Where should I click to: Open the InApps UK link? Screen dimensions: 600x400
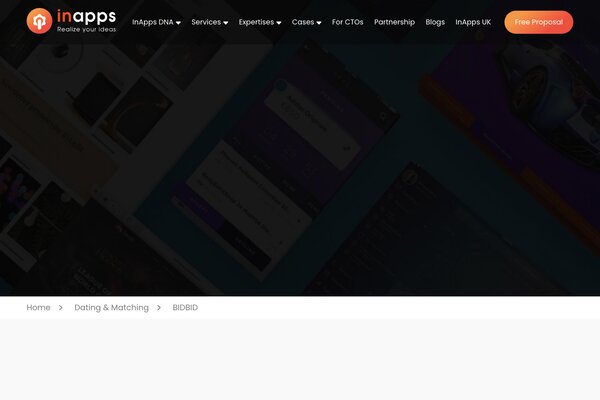pyautogui.click(x=473, y=22)
